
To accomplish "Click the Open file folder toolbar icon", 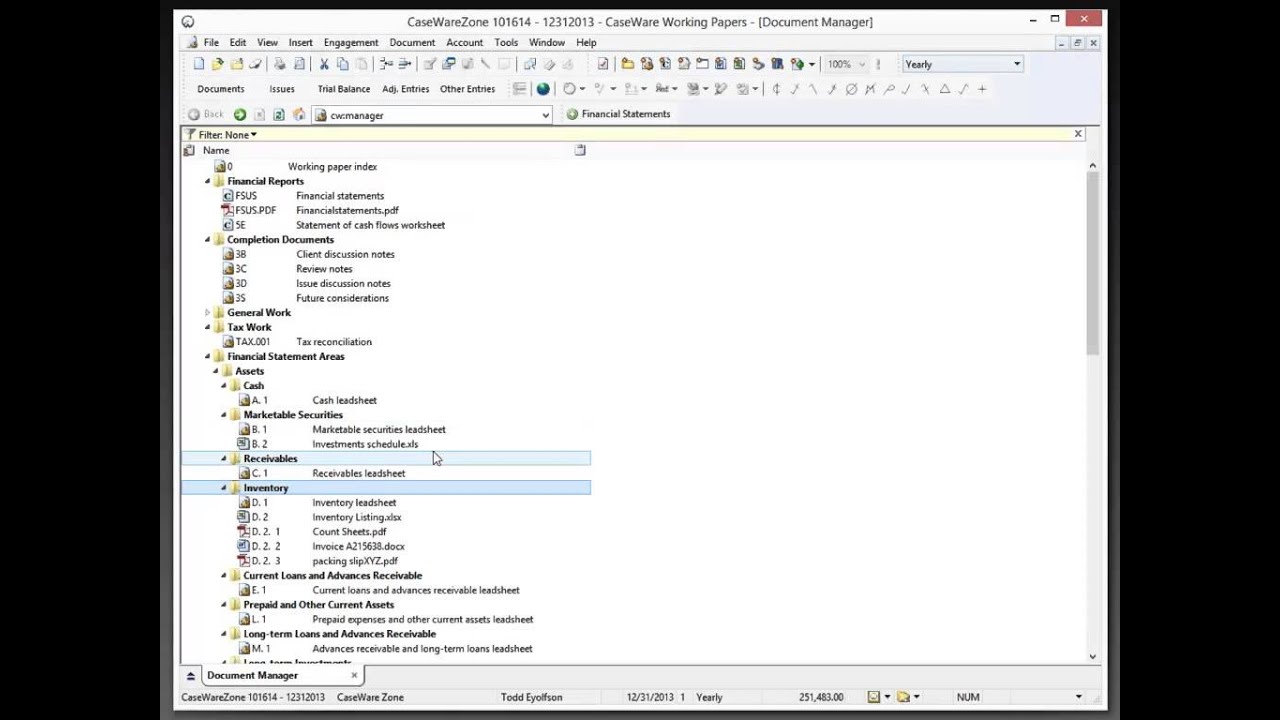I will point(217,64).
